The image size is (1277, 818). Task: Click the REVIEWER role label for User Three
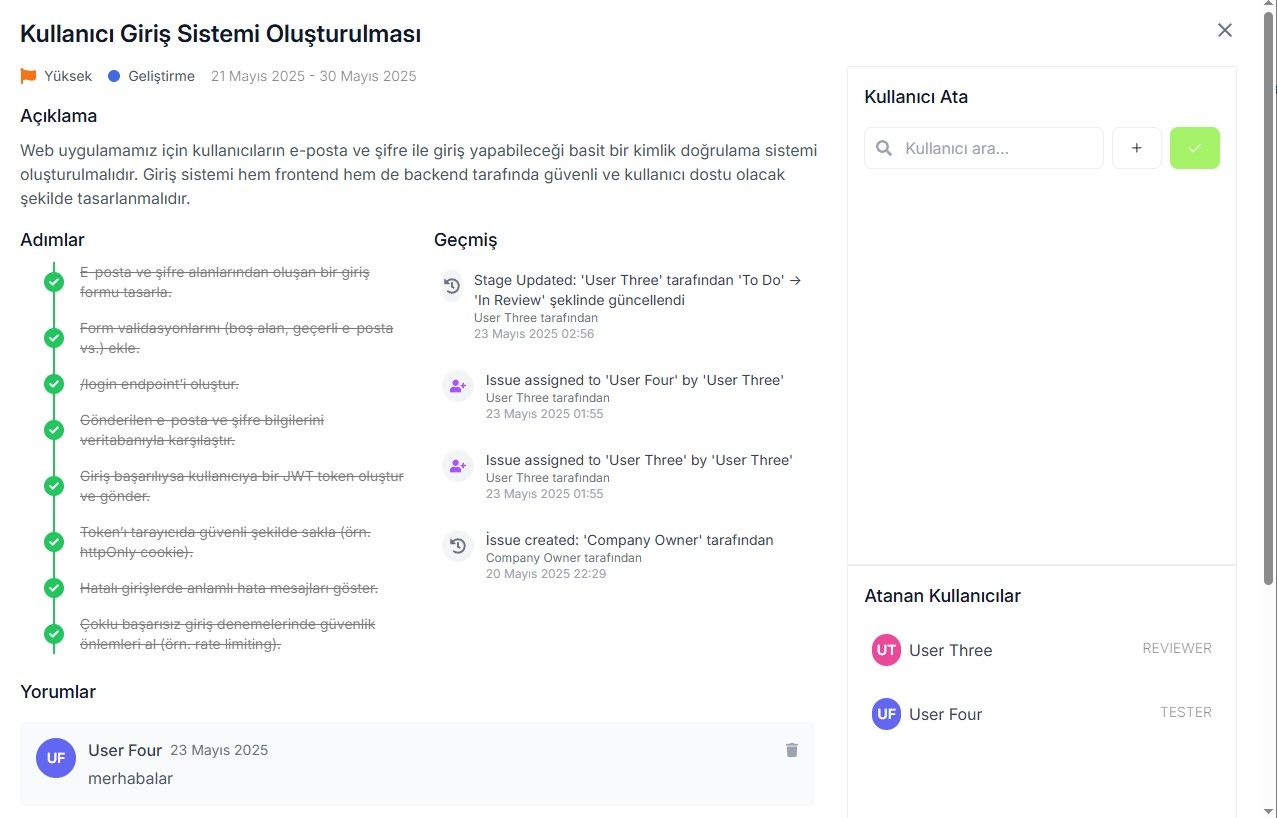click(1177, 648)
